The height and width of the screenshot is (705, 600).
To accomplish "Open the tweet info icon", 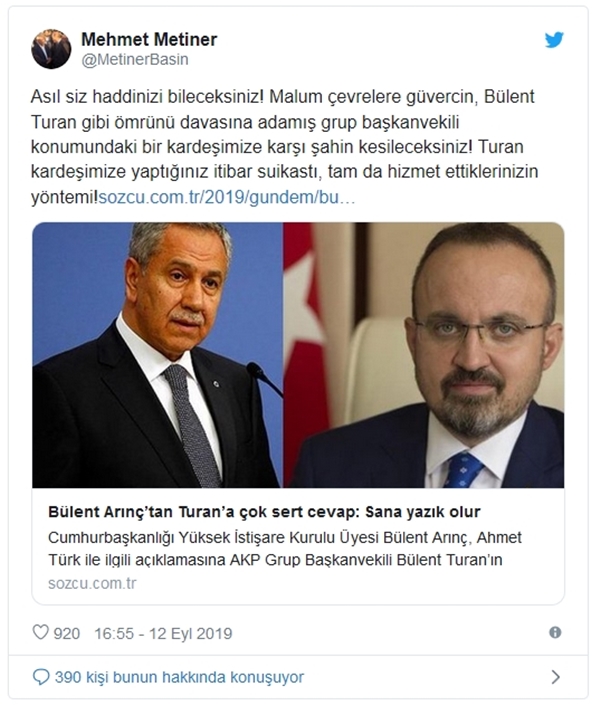I will (x=555, y=633).
